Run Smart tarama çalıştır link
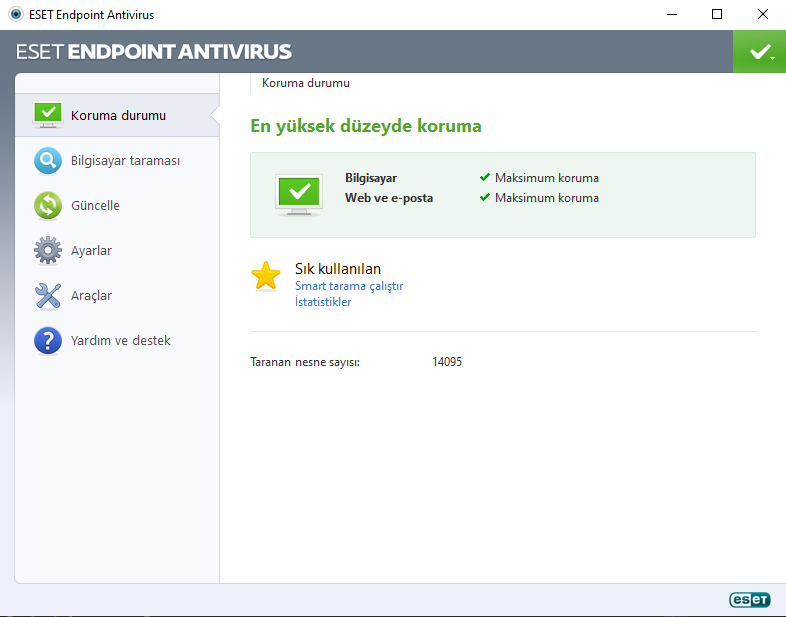This screenshot has width=786, height=617. pos(349,286)
